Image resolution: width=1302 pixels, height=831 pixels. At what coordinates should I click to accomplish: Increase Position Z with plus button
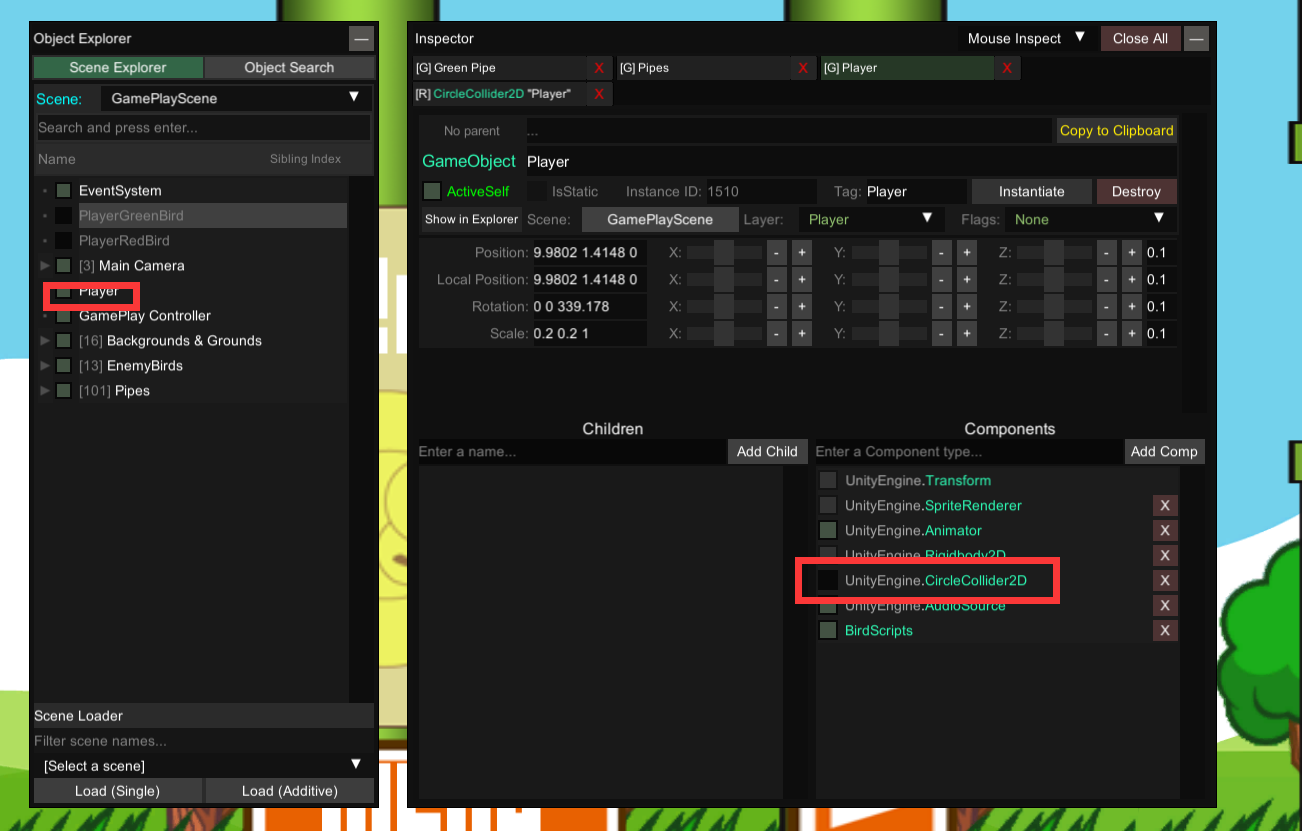coord(1132,253)
